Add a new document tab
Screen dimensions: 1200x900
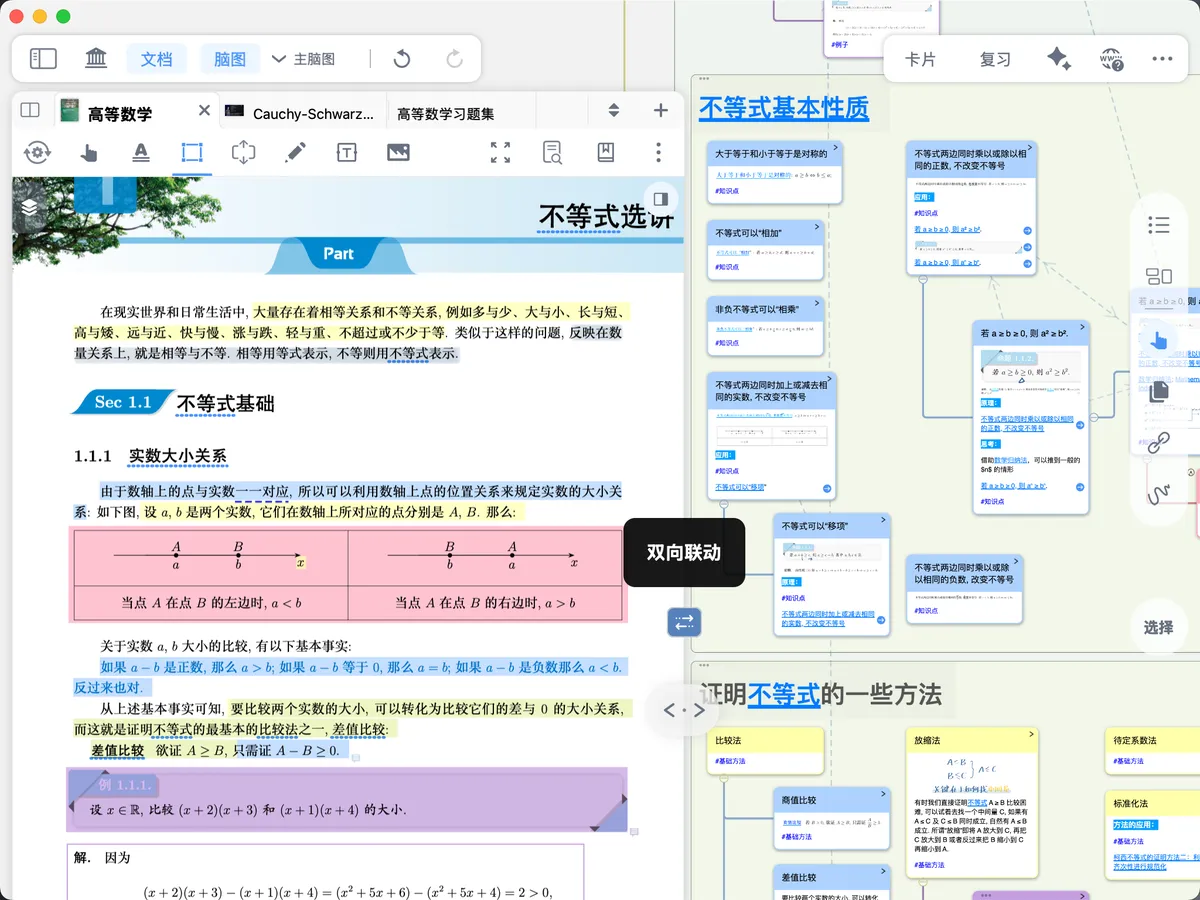(660, 111)
